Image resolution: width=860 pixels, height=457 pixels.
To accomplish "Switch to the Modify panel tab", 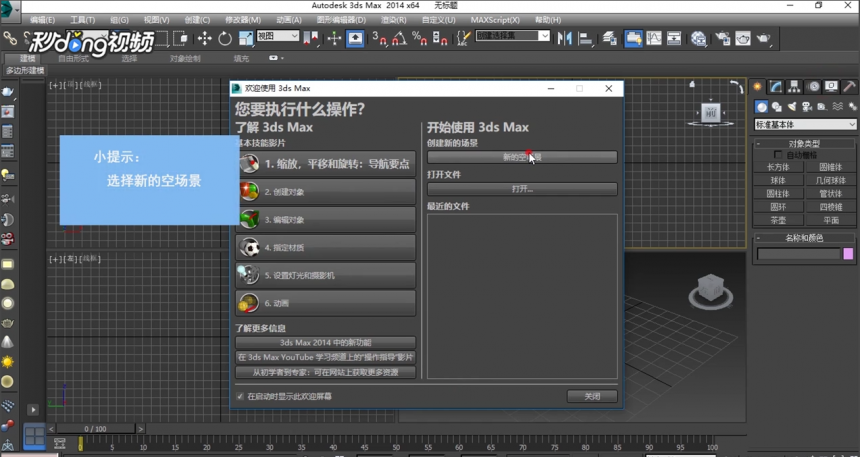I will coord(776,87).
